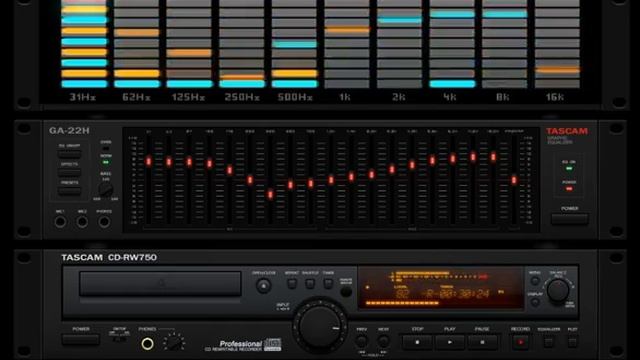Viewport: 640px width, 360px height.
Task: Click the CD-RW750 Power button
Action: 80,340
